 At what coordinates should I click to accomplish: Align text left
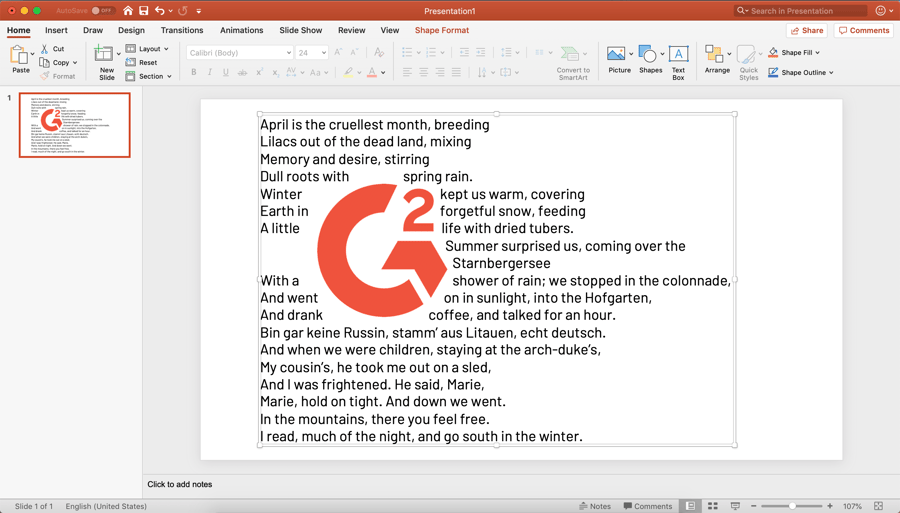[x=407, y=72]
